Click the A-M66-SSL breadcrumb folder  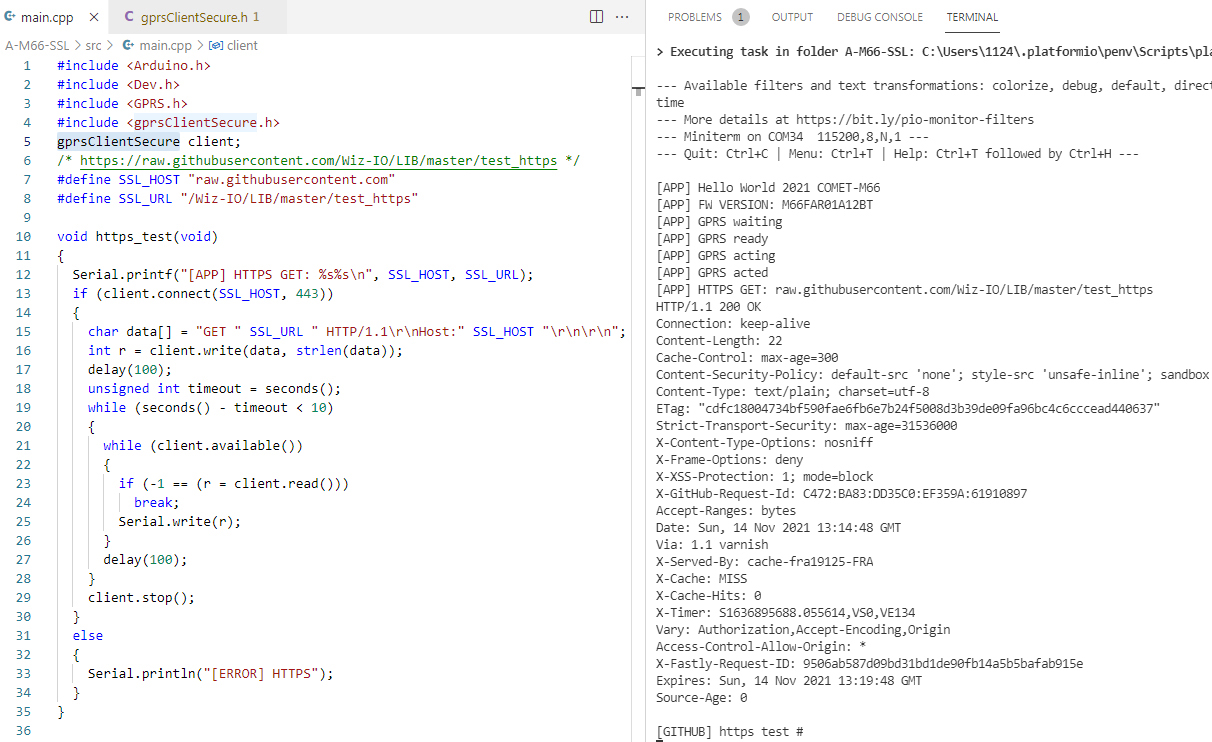click(x=36, y=45)
